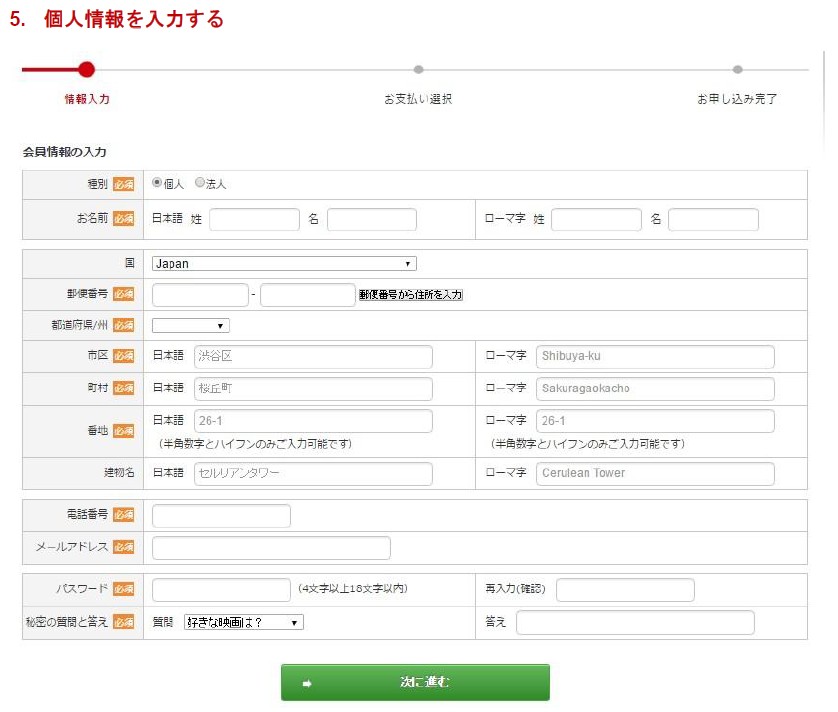Click the 建物名 Japanese field セルリアンタワー
The width and height of the screenshot is (838, 712).
click(313, 474)
